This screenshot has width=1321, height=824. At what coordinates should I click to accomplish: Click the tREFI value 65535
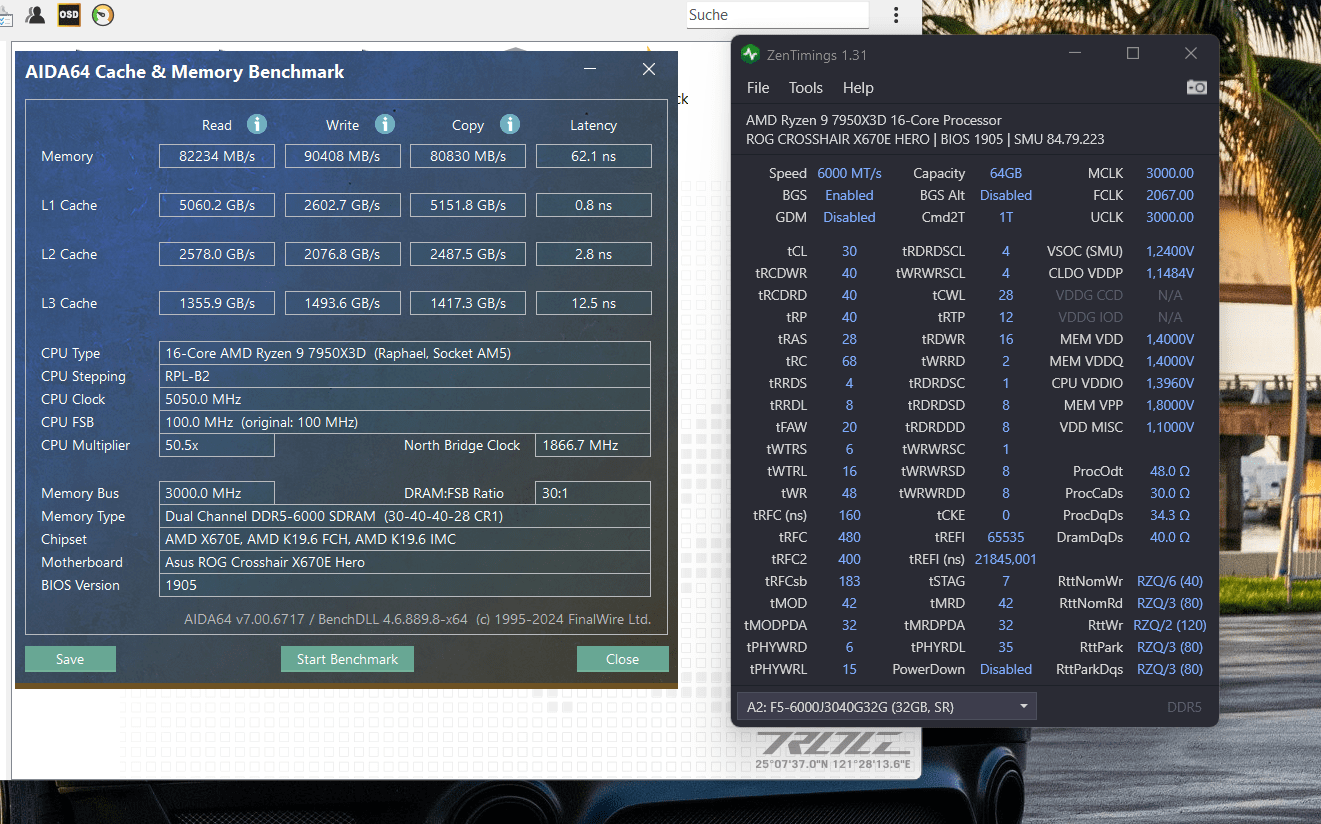tap(1005, 537)
